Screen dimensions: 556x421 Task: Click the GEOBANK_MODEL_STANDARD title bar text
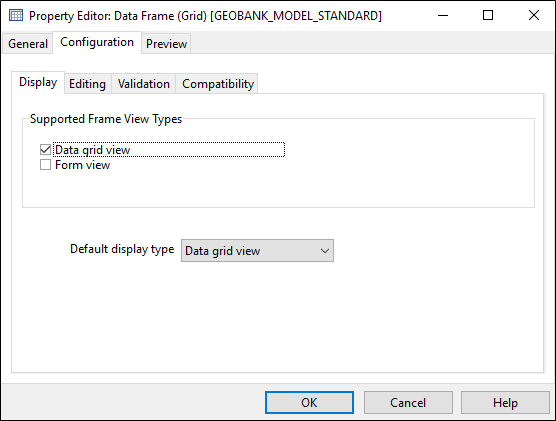coord(296,16)
